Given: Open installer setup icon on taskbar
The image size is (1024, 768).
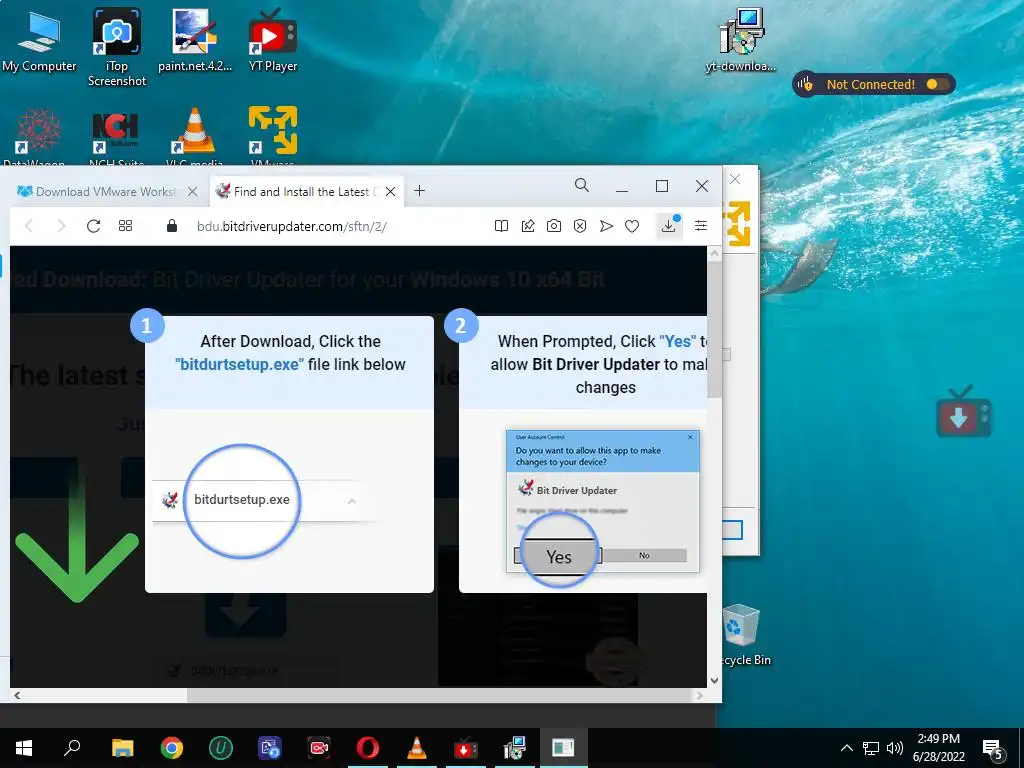Looking at the screenshot, I should click(515, 748).
